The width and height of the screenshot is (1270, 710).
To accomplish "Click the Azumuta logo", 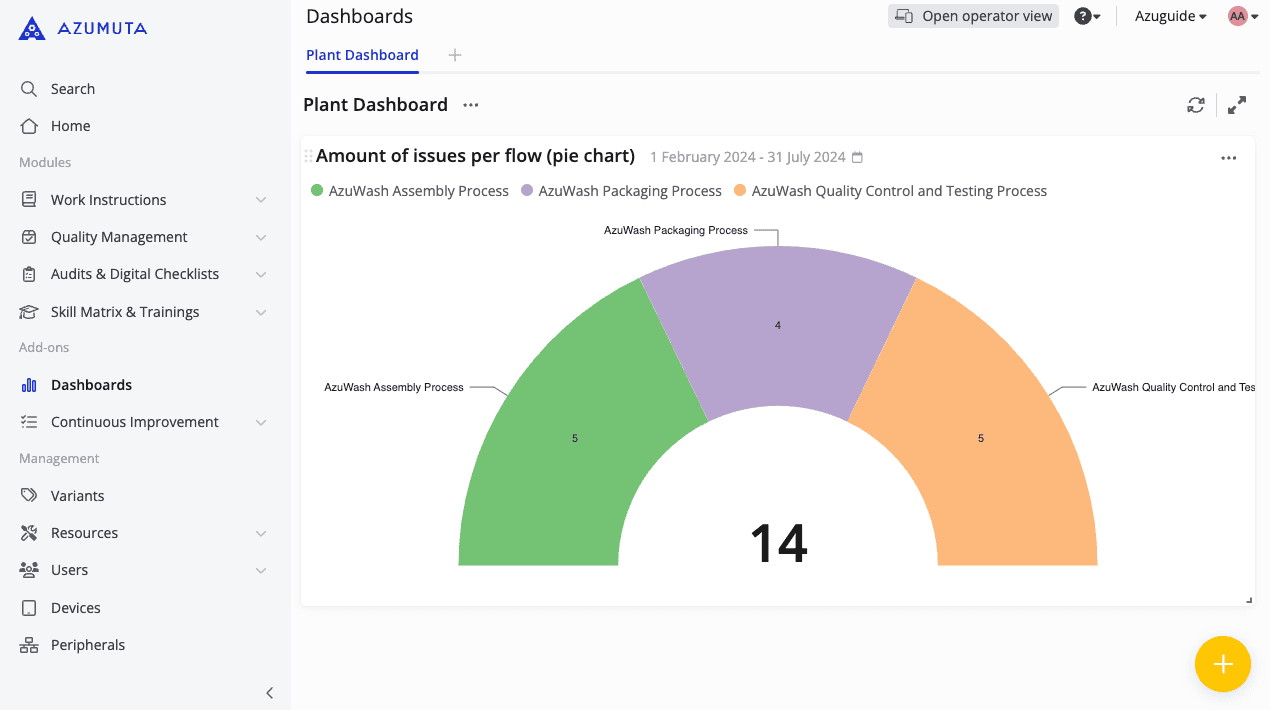I will pyautogui.click(x=83, y=29).
